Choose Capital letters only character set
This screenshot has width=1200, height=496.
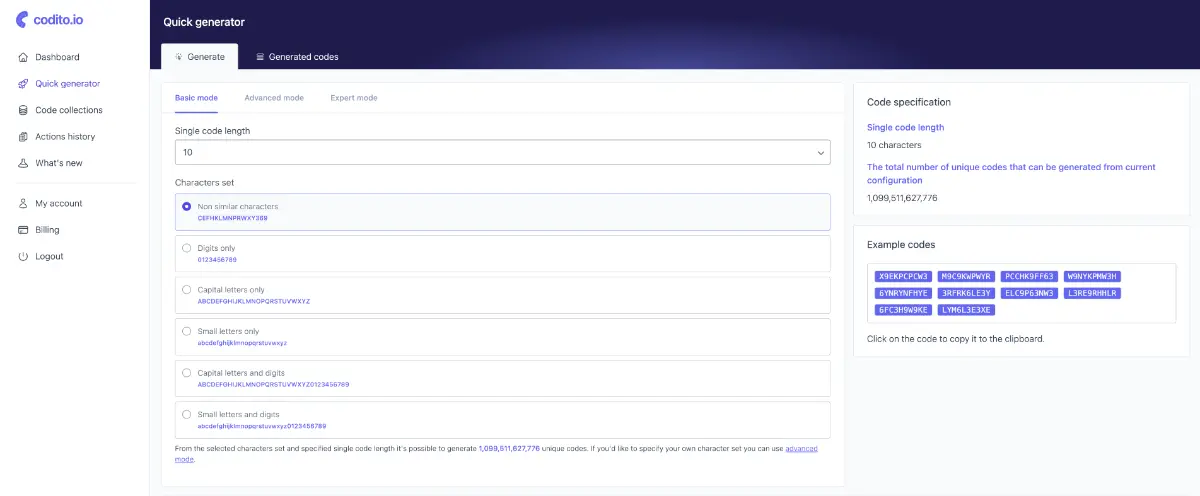point(187,289)
